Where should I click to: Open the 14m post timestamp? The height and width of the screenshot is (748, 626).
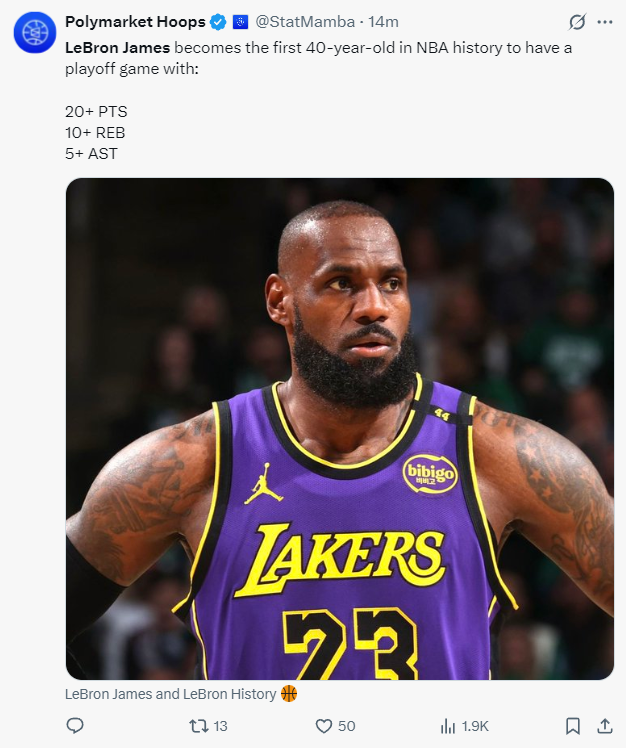(384, 22)
